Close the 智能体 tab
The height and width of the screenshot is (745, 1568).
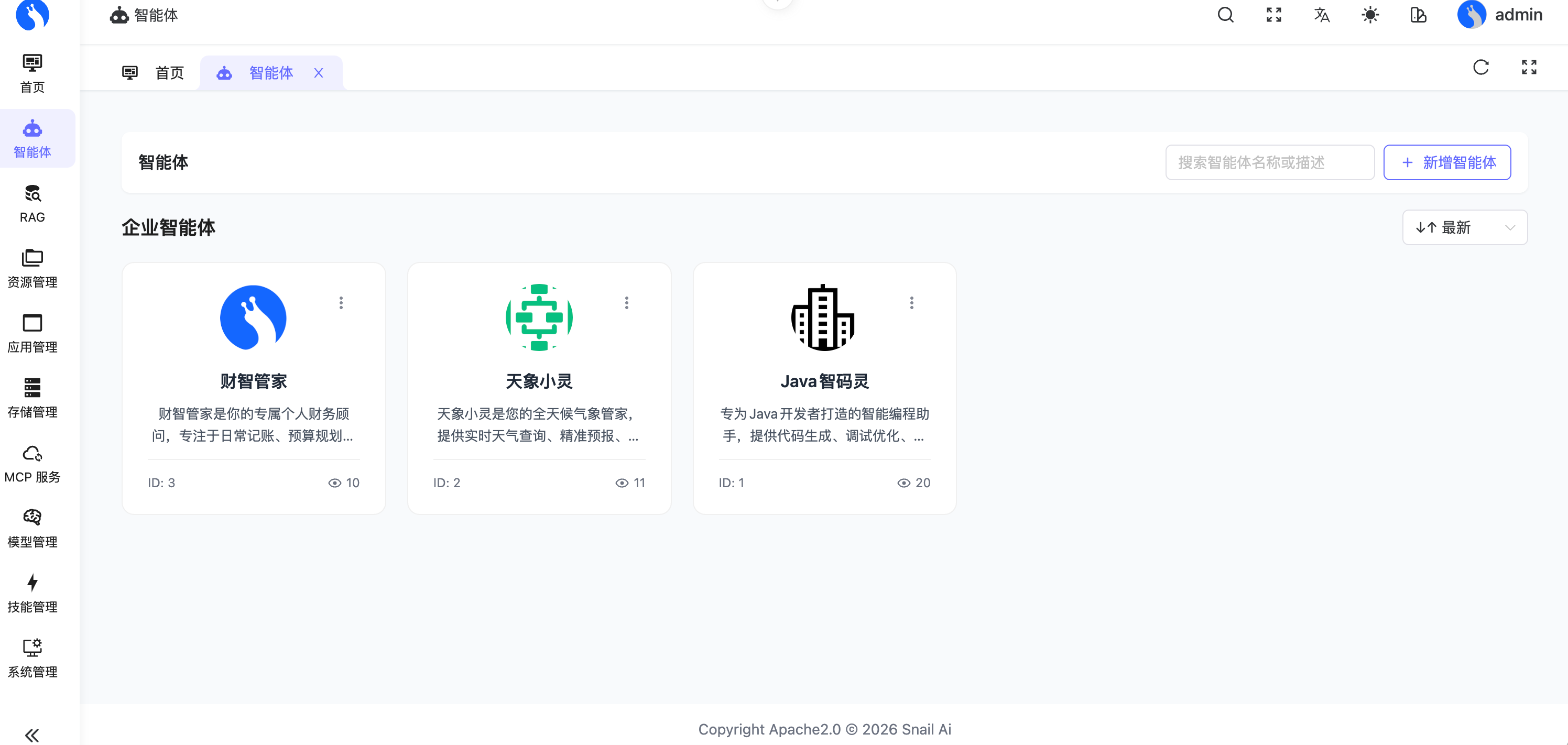pos(318,73)
